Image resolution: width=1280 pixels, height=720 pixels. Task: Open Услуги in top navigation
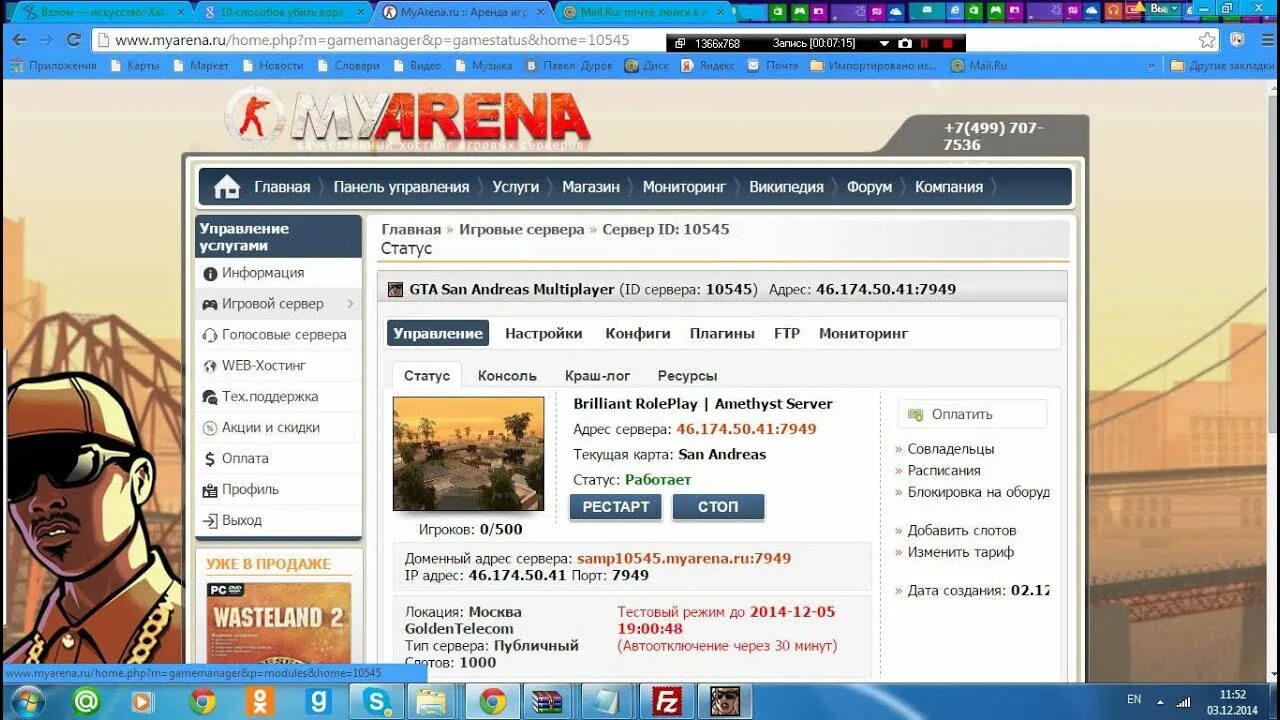click(516, 187)
